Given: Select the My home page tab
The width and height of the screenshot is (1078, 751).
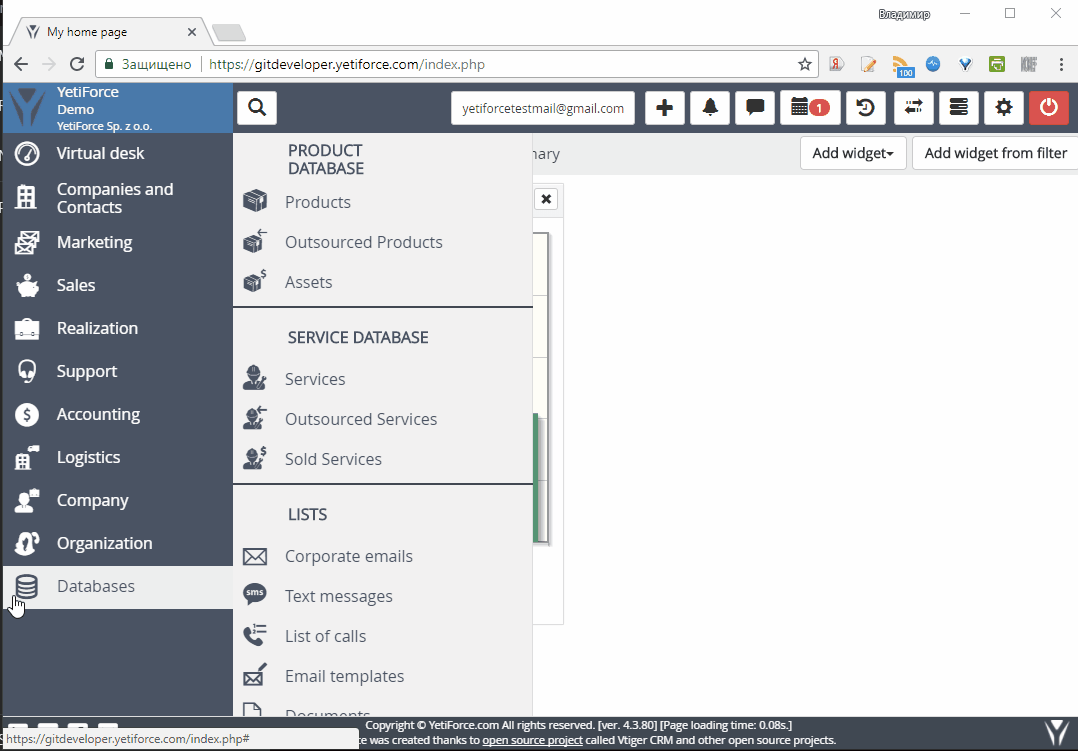Looking at the screenshot, I should coord(110,32).
